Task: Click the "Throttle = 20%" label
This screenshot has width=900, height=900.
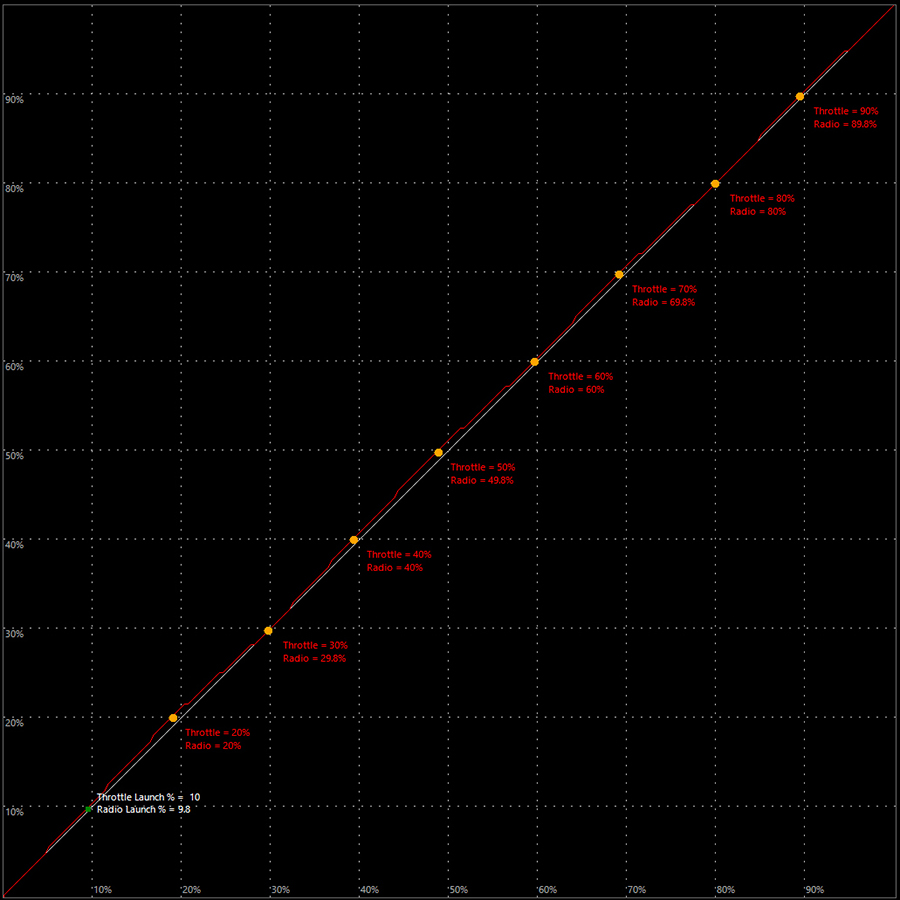Action: (x=218, y=733)
